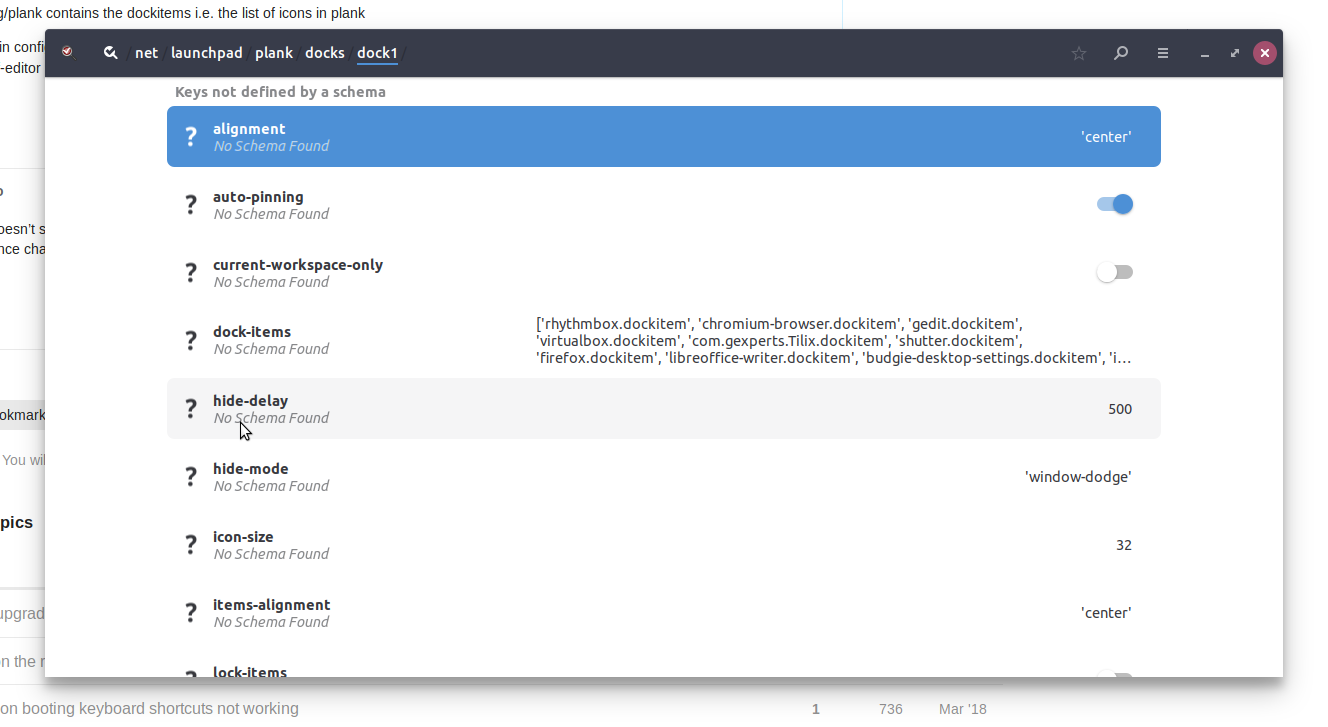1328x727 pixels.
Task: Navigate to the docks folder in breadcrumbs
Action: (x=324, y=53)
